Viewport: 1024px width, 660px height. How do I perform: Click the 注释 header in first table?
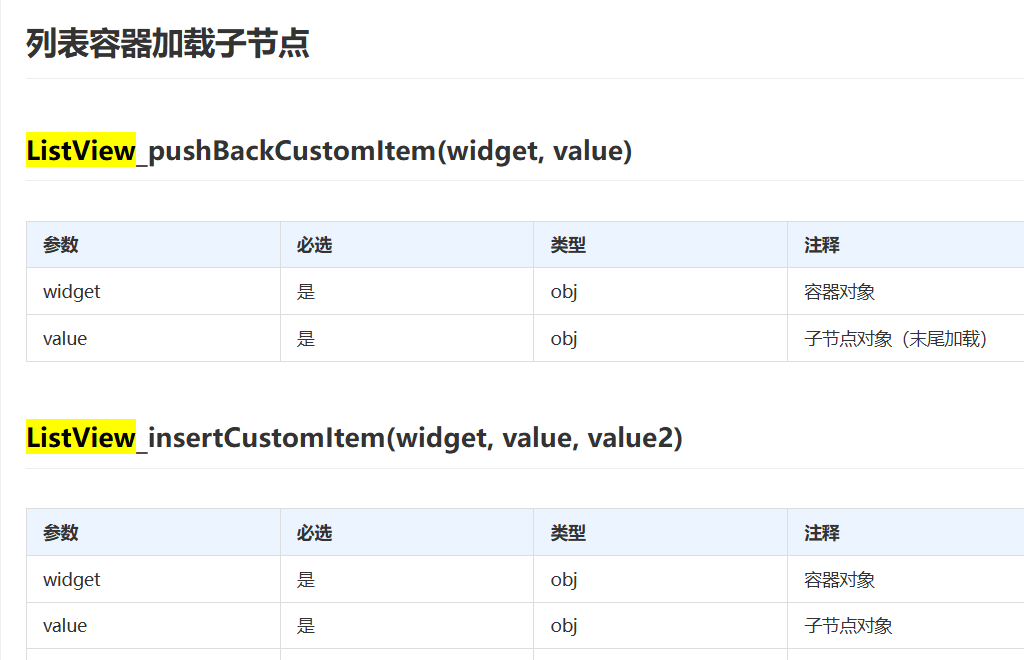(822, 245)
